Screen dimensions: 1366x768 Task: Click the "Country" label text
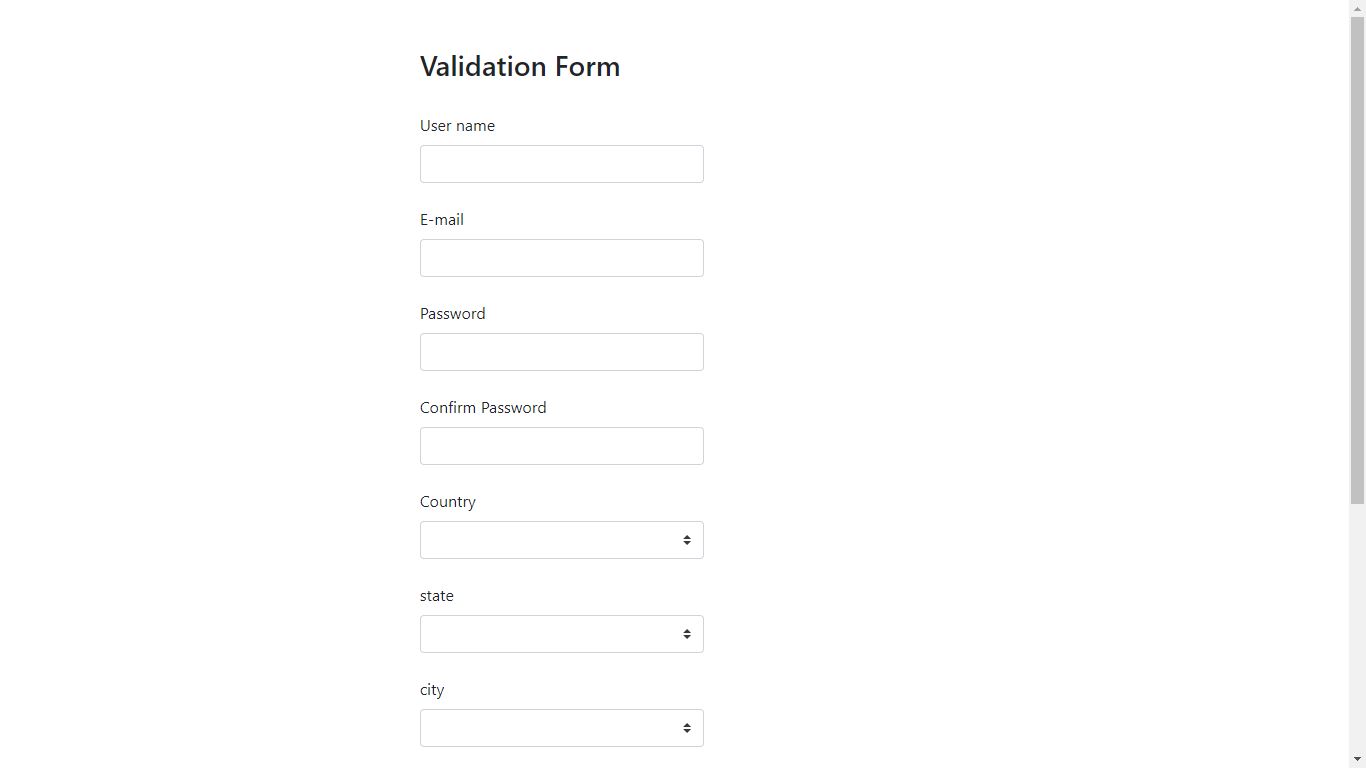coord(448,502)
